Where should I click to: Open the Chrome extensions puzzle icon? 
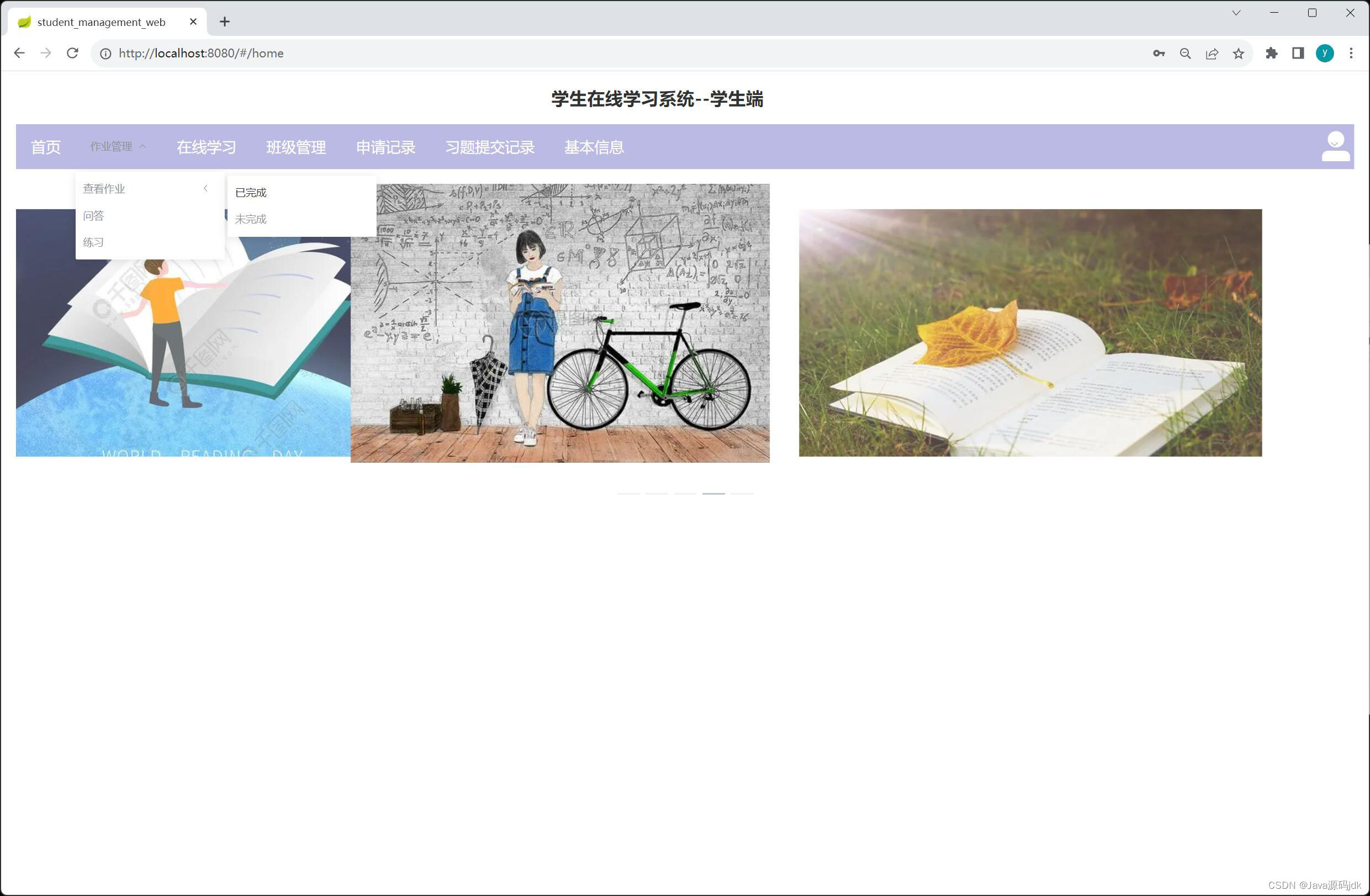[1271, 54]
